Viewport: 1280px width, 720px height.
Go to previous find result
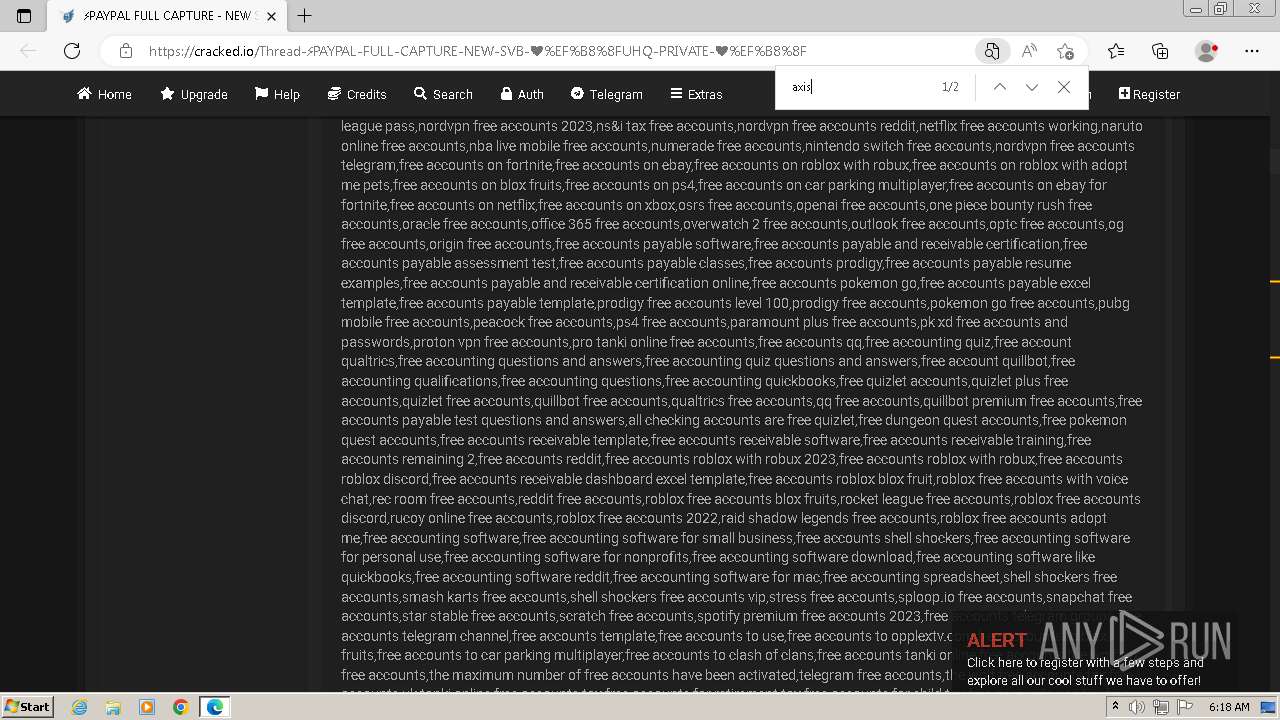coord(999,87)
